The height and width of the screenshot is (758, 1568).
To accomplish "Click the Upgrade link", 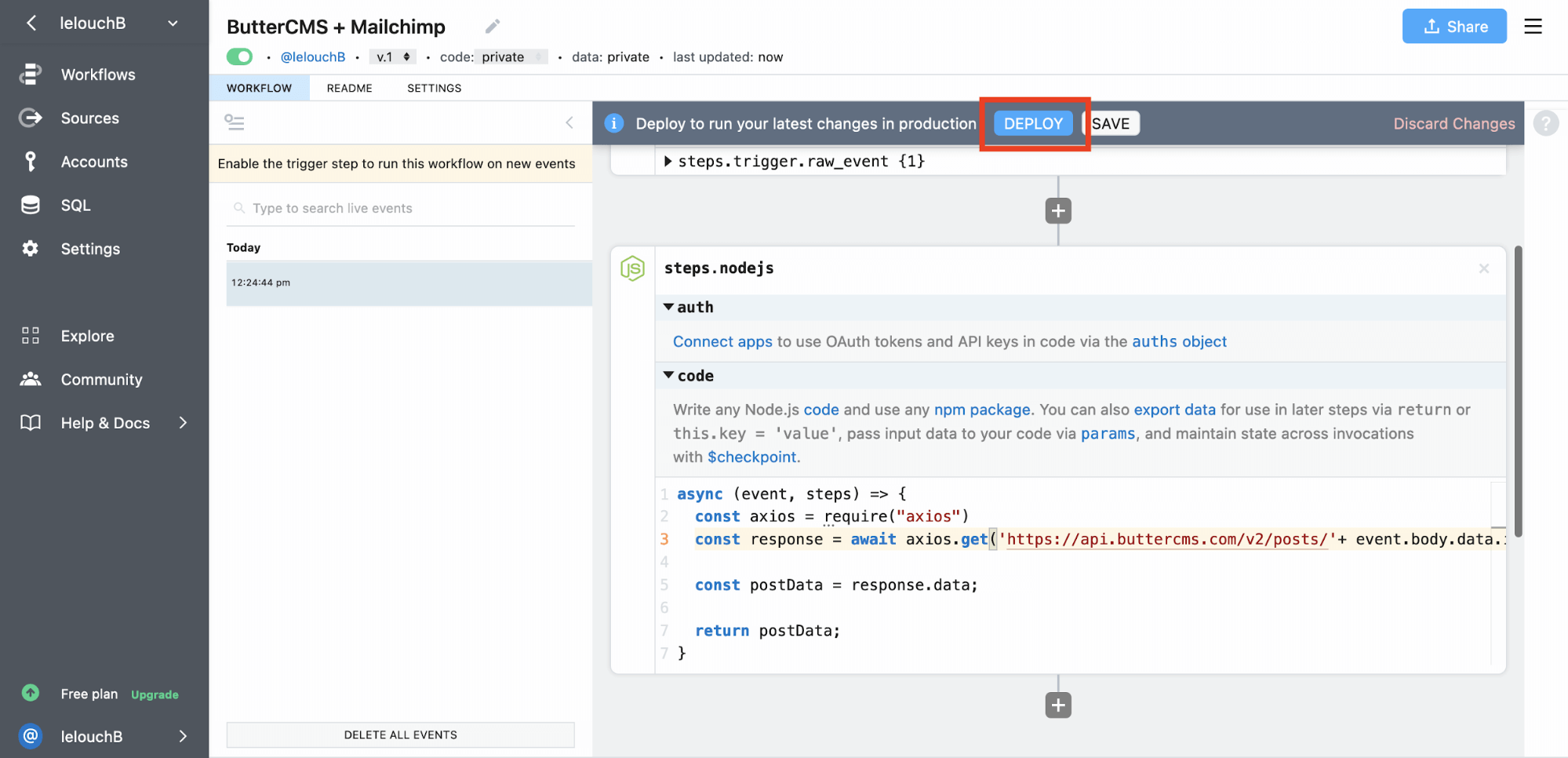I will tap(155, 694).
